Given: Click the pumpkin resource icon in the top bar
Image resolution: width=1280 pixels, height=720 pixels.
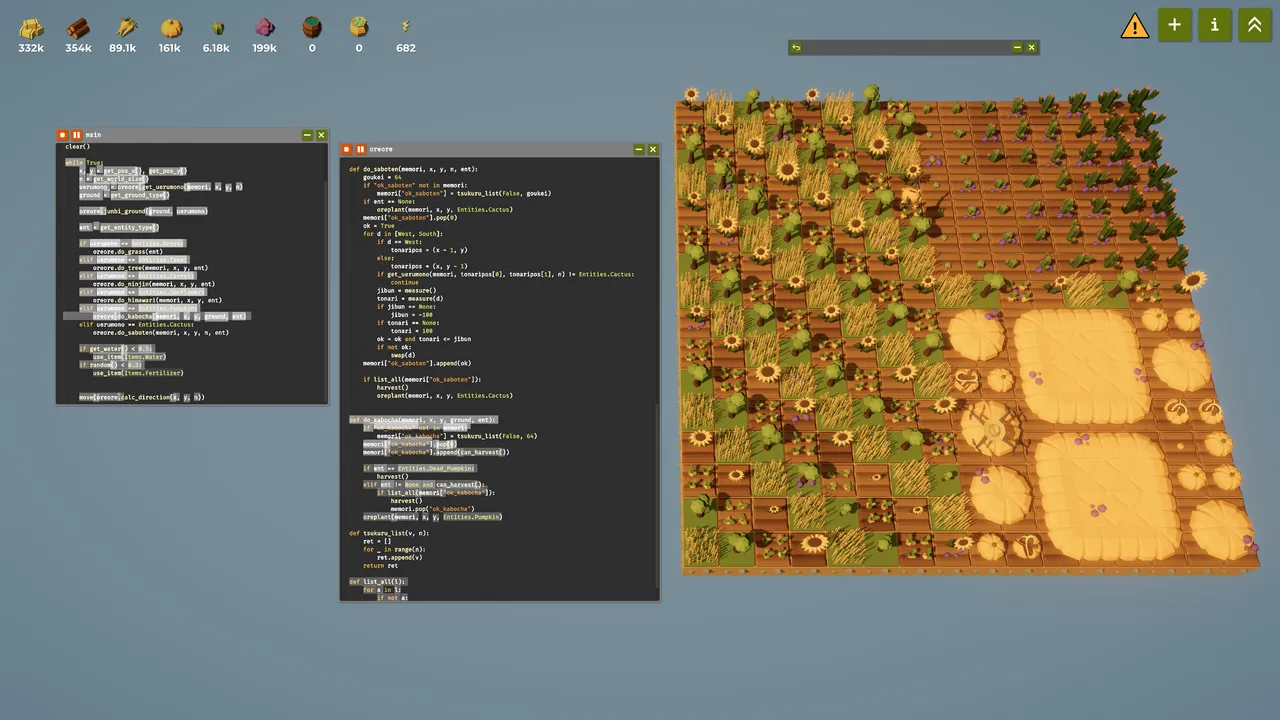Looking at the screenshot, I should pos(171,27).
